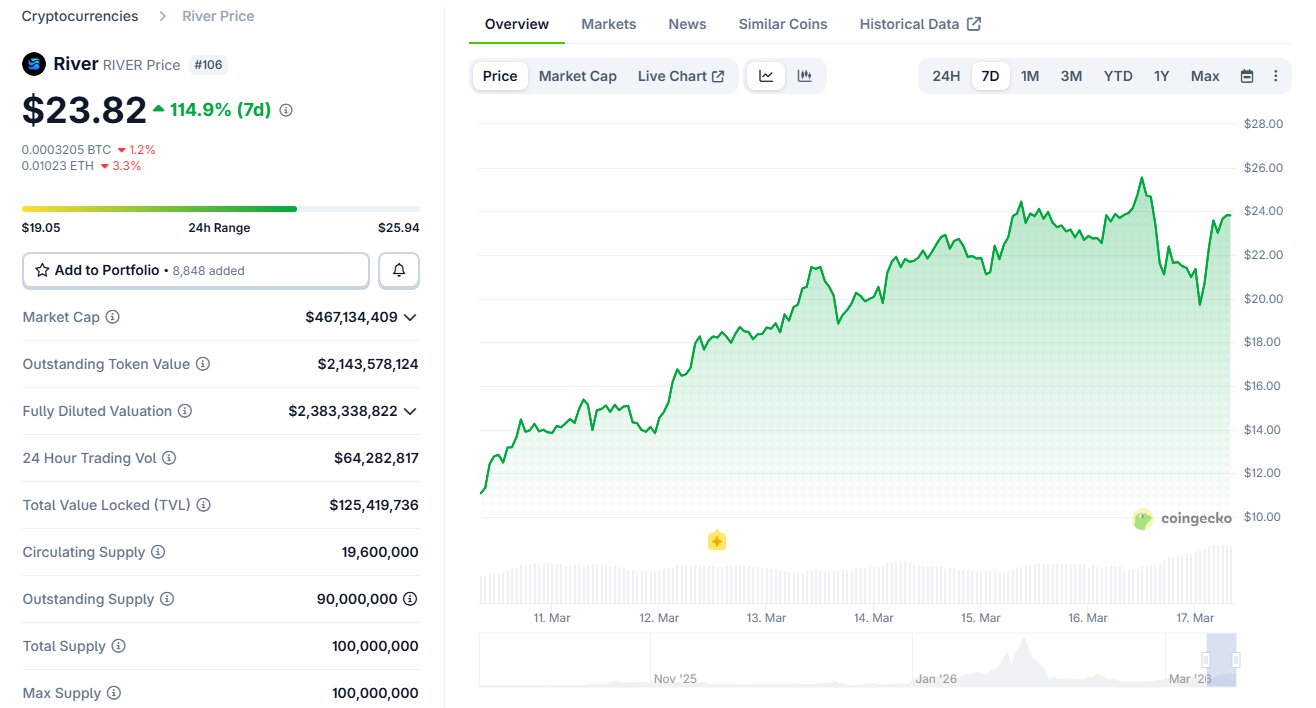Viewport: 1316px width, 708px height.
Task: Click the right handle of range navigator
Action: pyautogui.click(x=1236, y=660)
